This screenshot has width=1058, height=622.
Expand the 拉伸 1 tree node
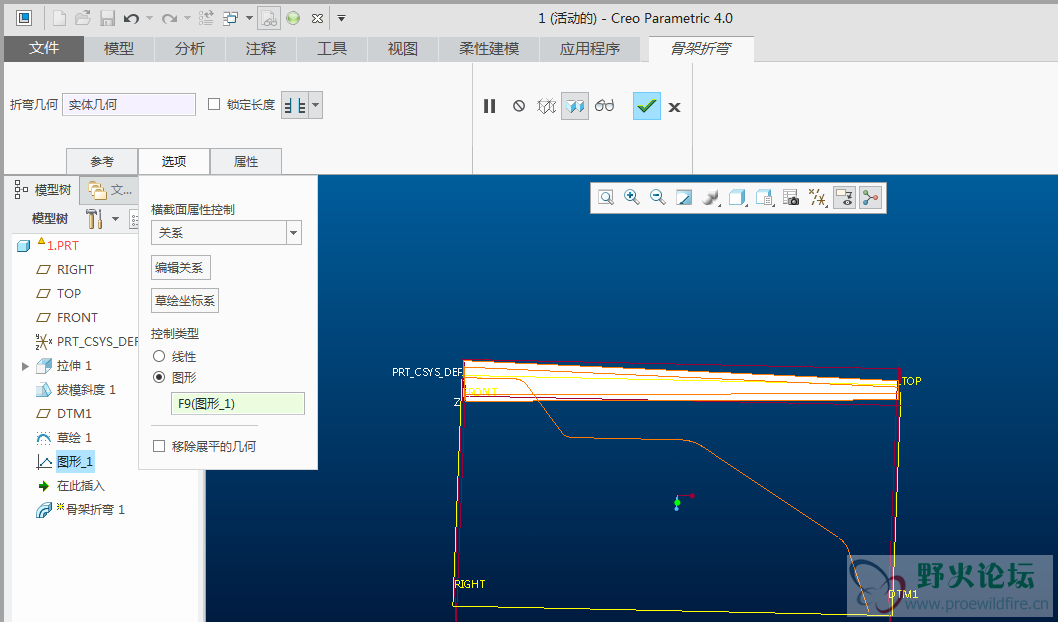tap(25, 366)
